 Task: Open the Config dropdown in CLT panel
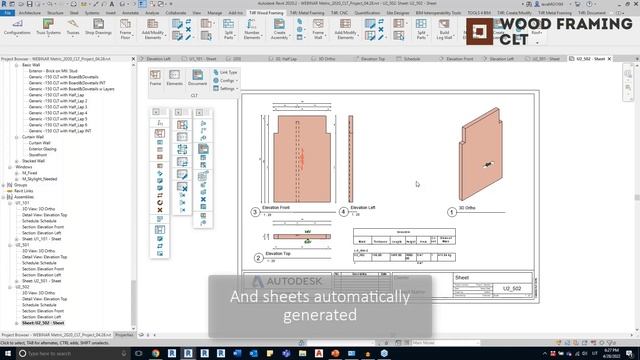point(225,80)
